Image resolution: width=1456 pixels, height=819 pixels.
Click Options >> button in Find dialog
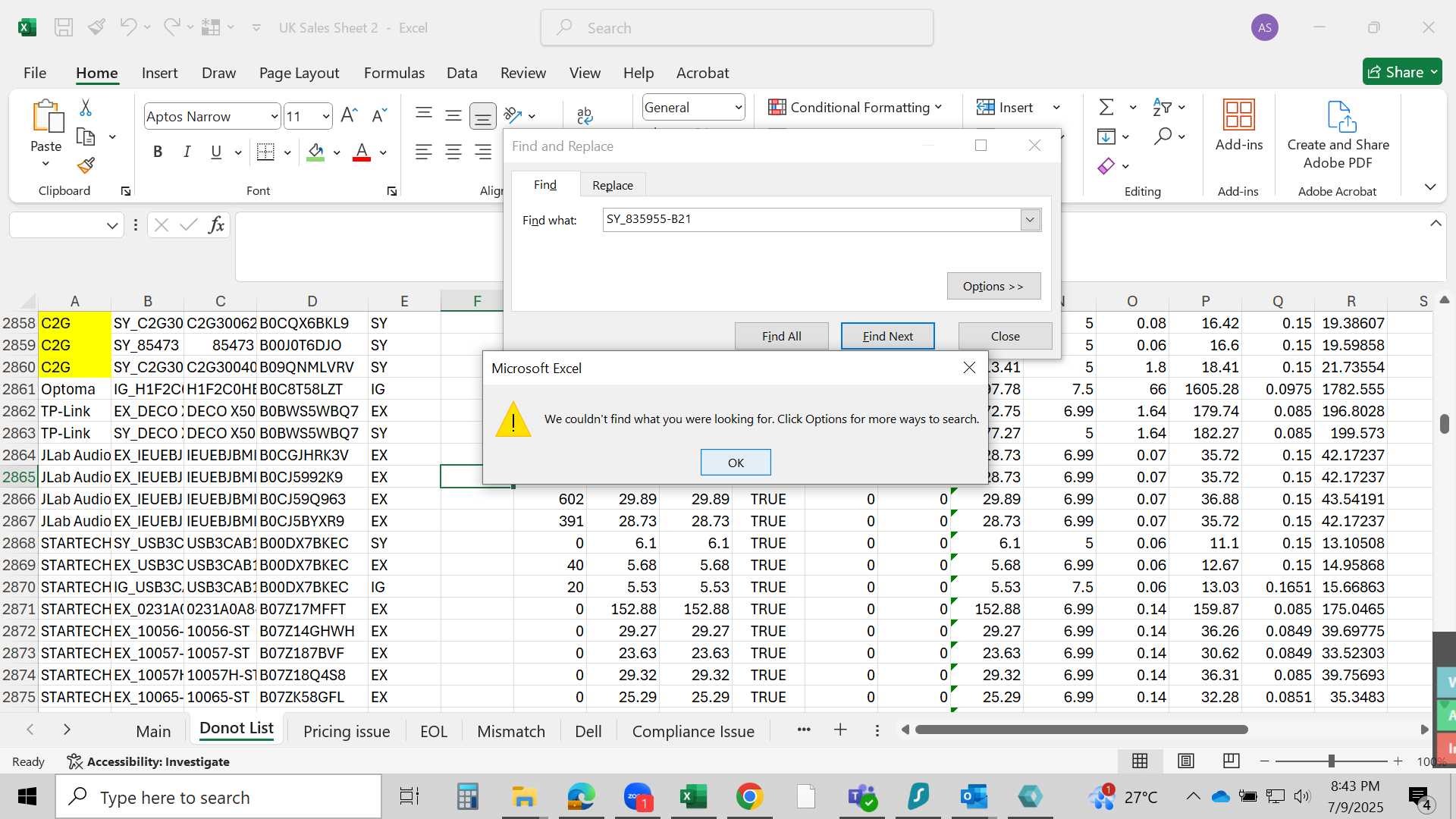[x=993, y=286]
